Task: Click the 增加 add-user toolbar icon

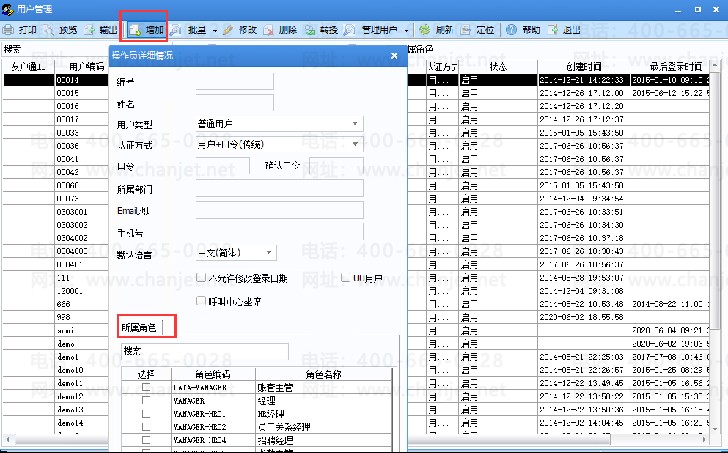Action: pos(135,30)
